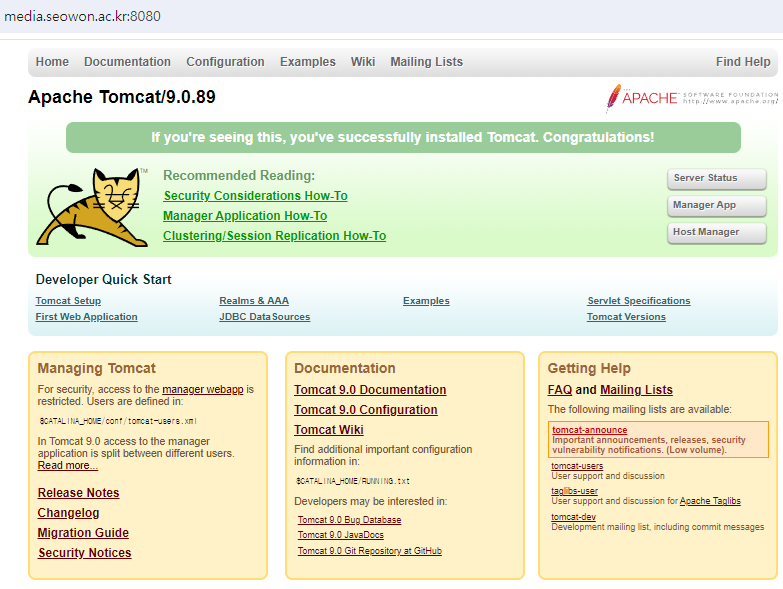The image size is (783, 589).
Task: Select Configuration in the top navigation
Action: click(x=225, y=62)
